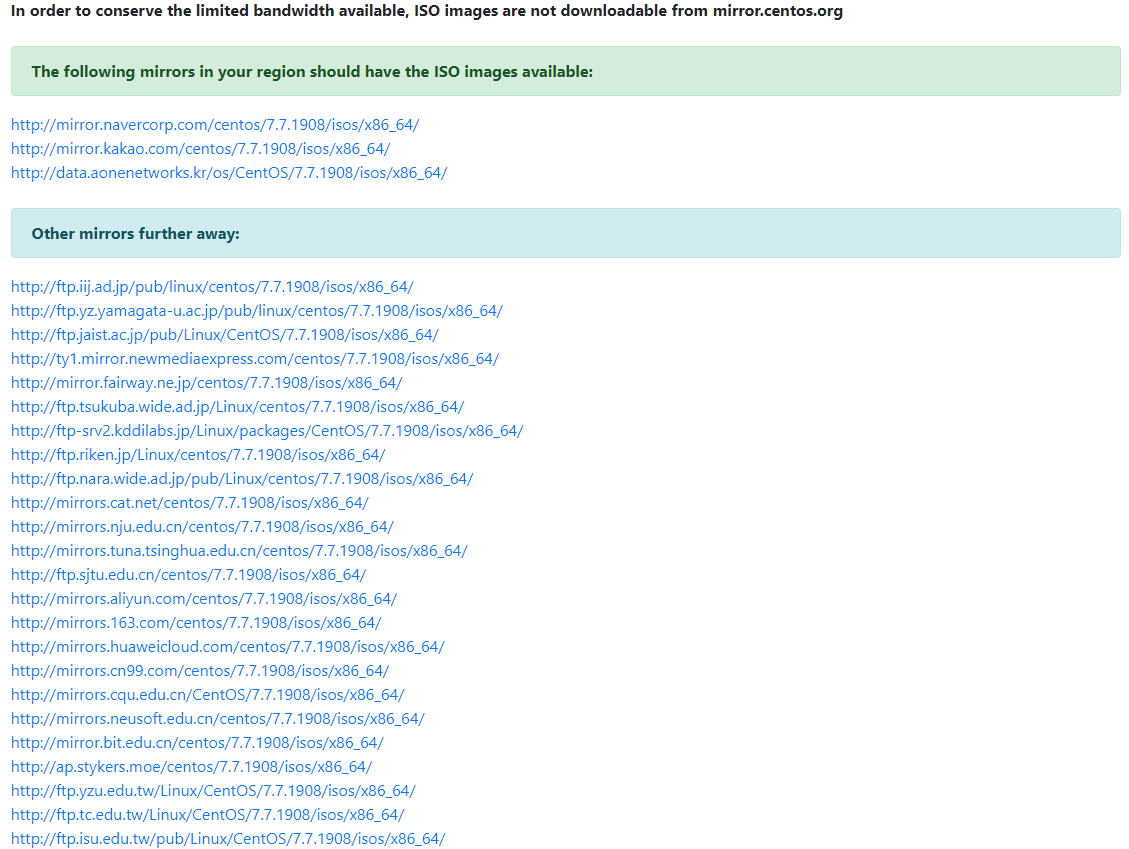This screenshot has height=849, width=1129.
Task: Open the mirrors.cat.net mirror link
Action: coord(189,503)
